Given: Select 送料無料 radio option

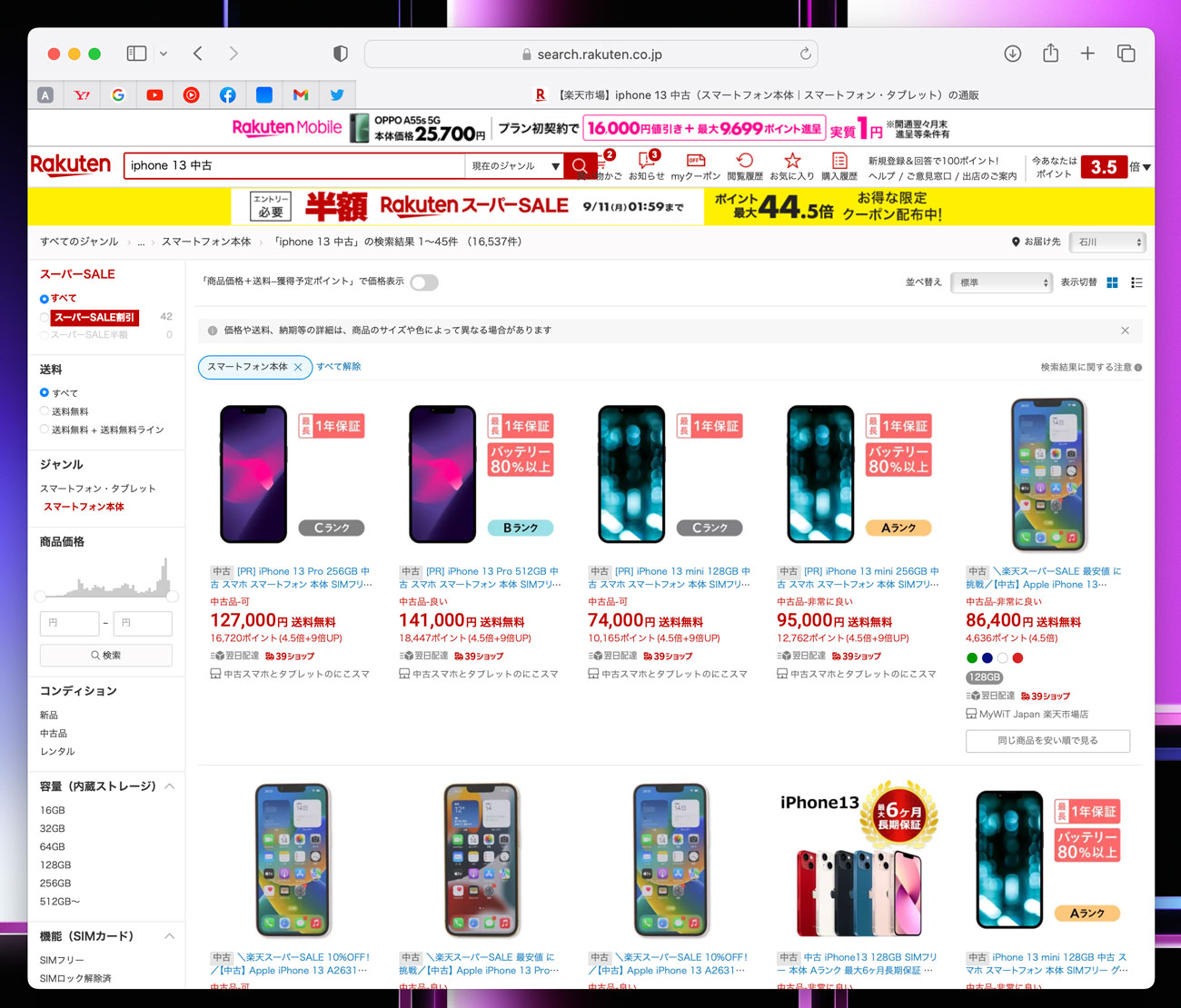Looking at the screenshot, I should point(45,411).
